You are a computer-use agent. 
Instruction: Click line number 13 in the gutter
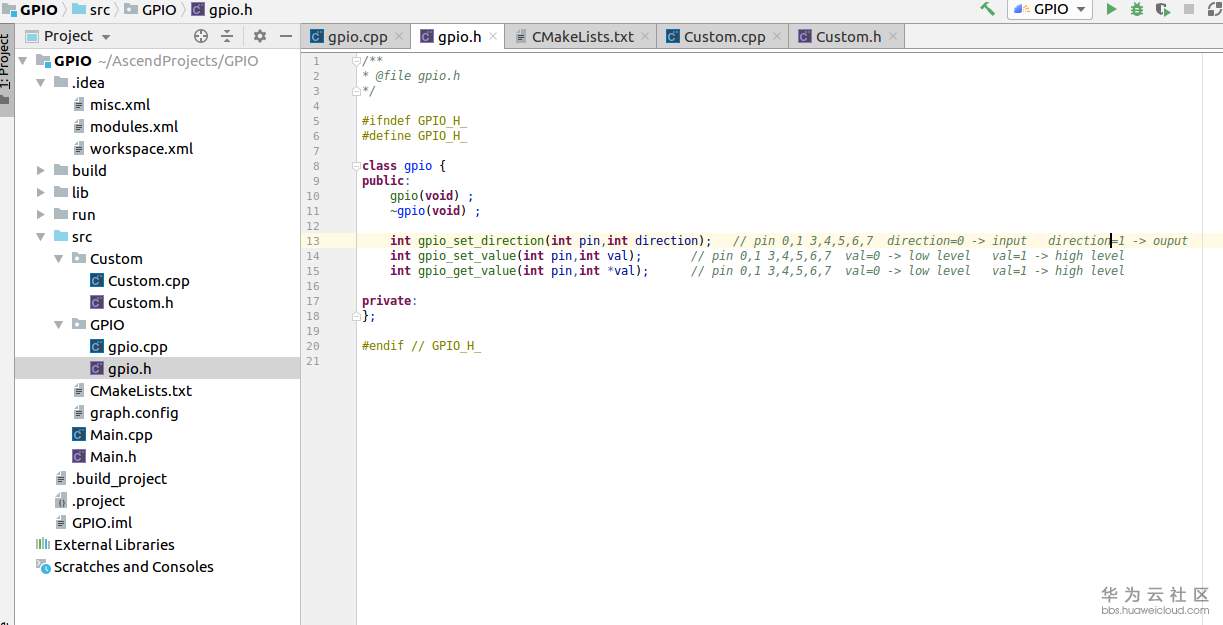pos(314,241)
